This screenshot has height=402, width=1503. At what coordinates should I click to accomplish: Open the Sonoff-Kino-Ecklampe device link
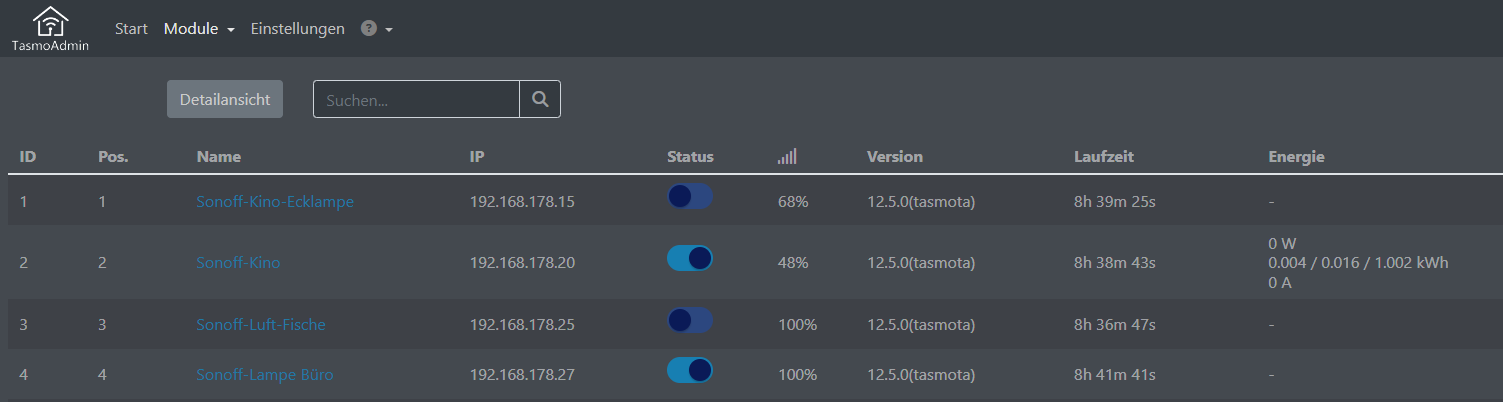[275, 201]
